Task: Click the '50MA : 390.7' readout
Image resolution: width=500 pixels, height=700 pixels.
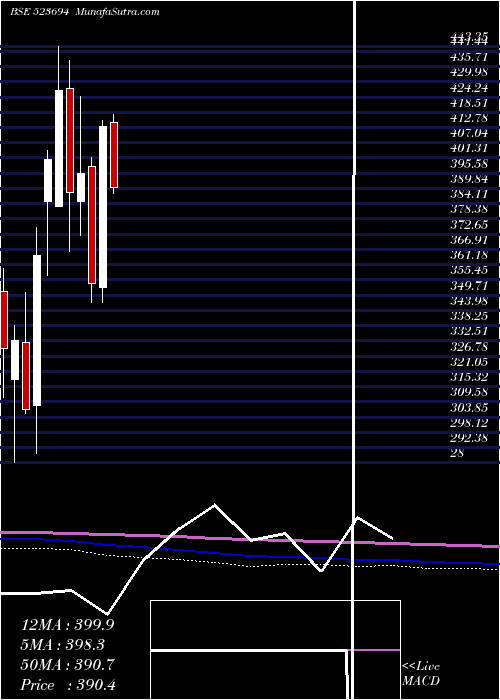Action: click(x=67, y=664)
